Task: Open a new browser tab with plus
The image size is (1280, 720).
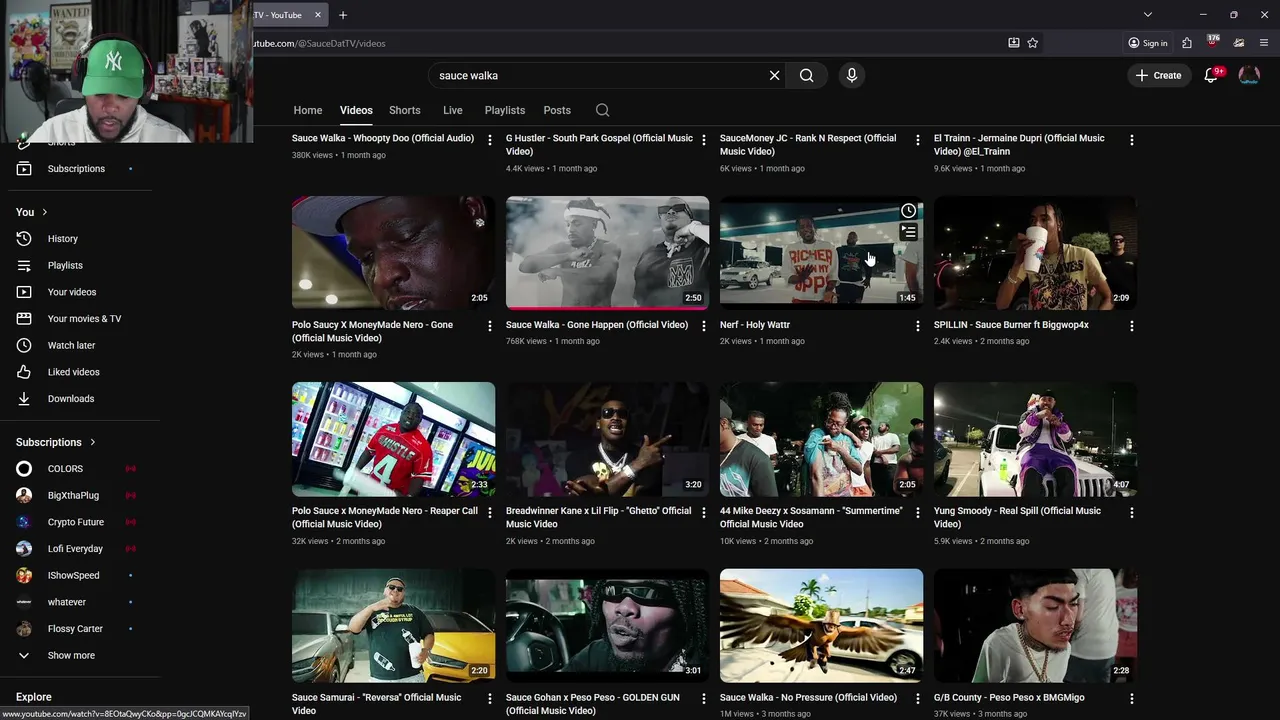Action: 343,15
